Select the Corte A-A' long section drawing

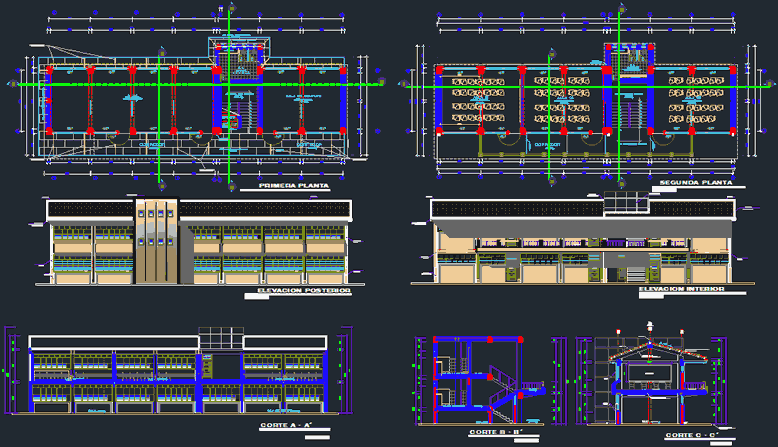180,380
